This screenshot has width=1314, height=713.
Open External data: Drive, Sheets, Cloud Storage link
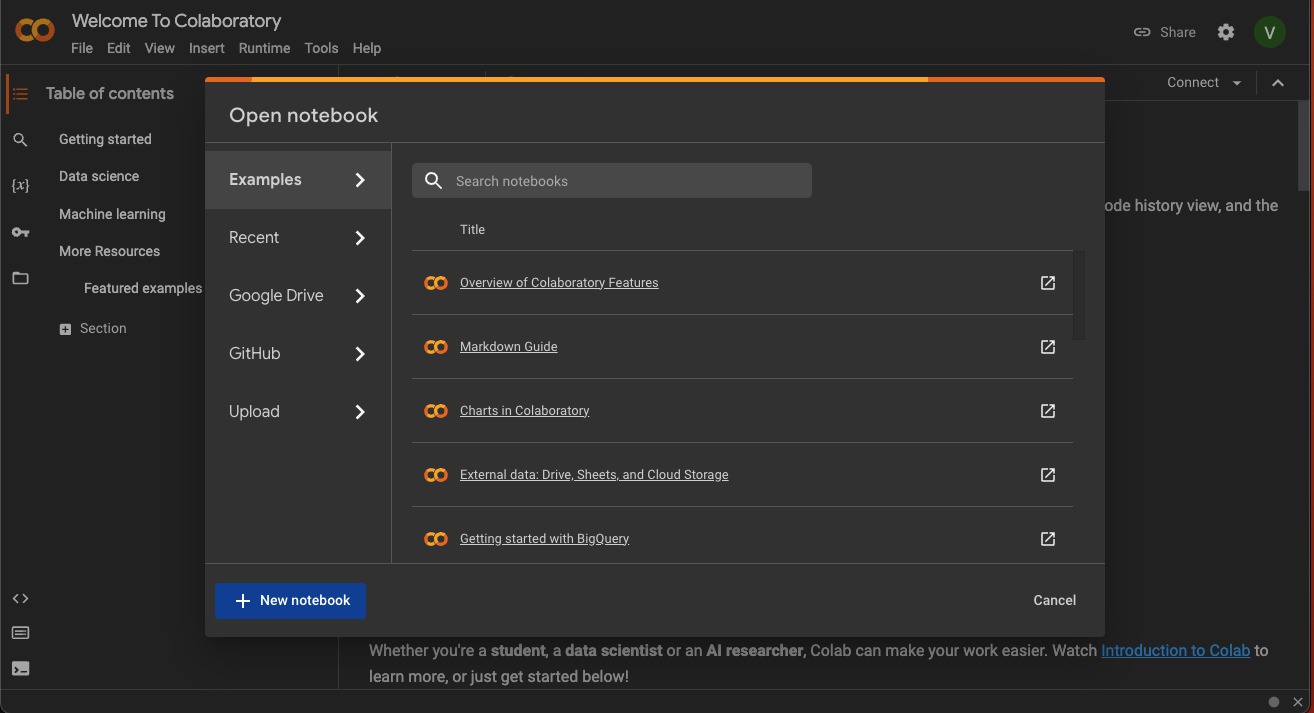pos(594,475)
